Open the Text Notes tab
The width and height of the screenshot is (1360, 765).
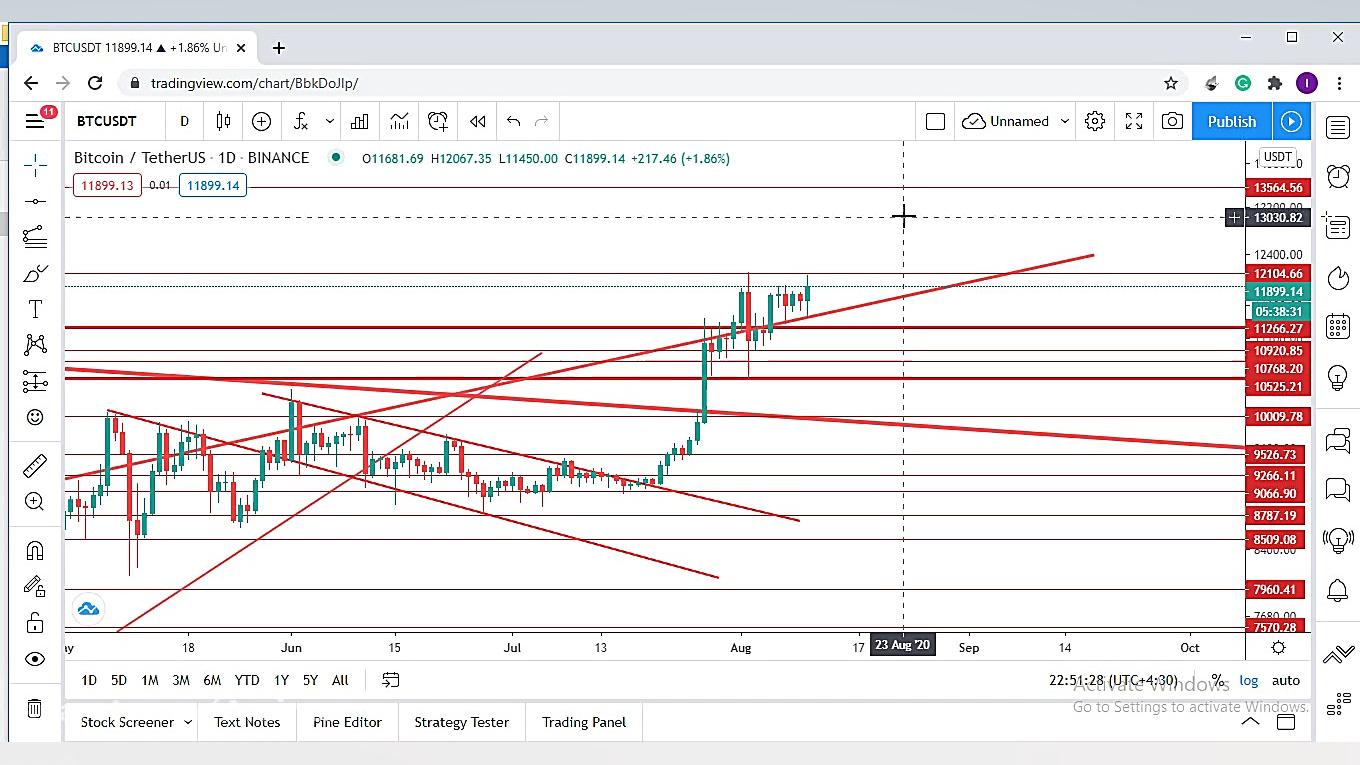[x=247, y=722]
